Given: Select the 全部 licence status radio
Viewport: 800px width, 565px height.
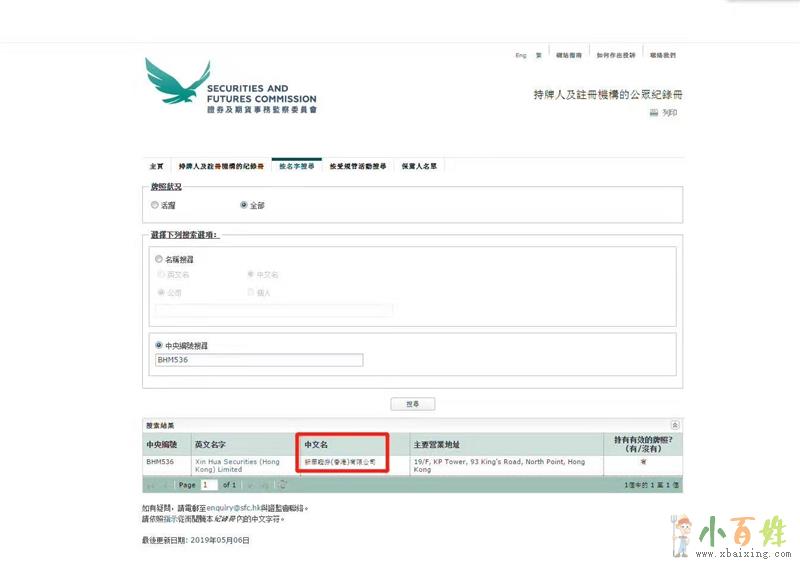Looking at the screenshot, I should [x=244, y=205].
